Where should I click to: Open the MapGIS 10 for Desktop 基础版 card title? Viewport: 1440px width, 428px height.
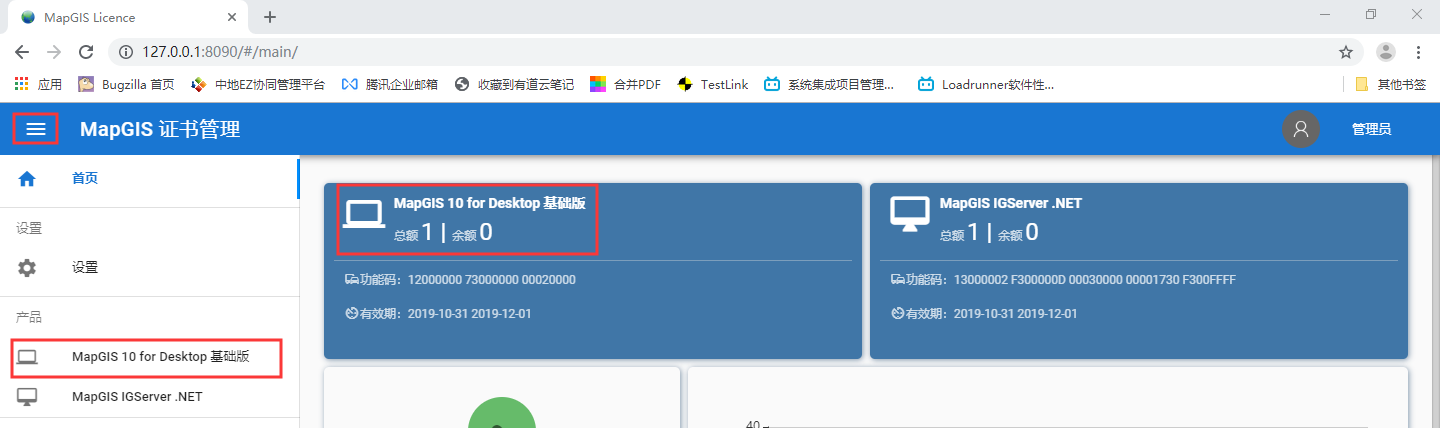489,203
